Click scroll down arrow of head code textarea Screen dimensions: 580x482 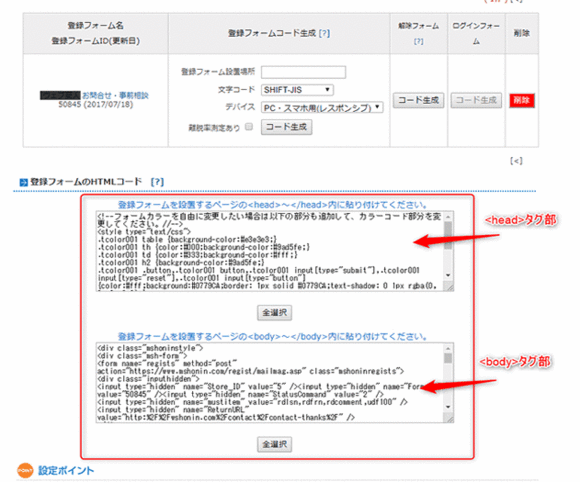(x=448, y=275)
